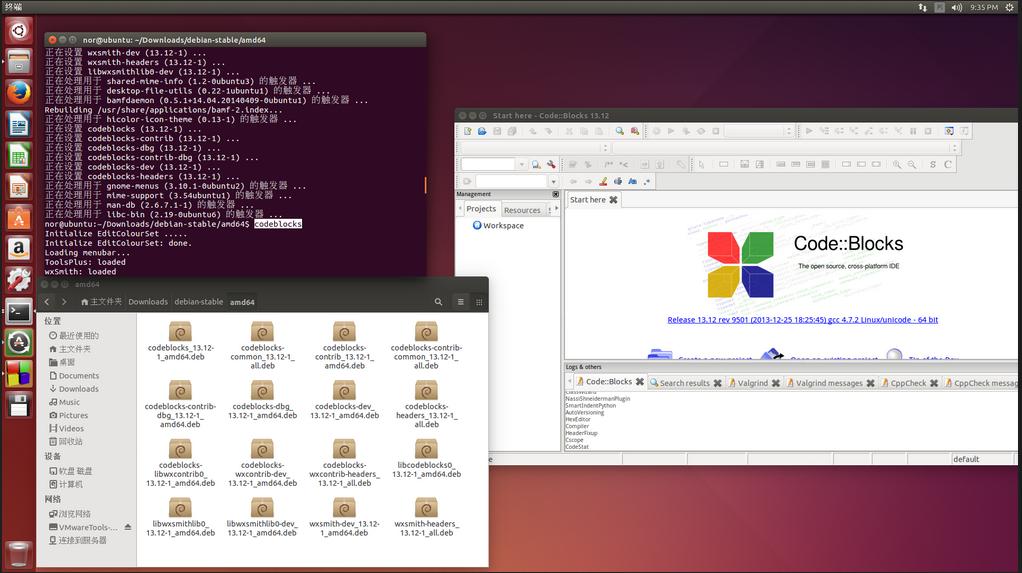Switch file manager to grid view
This screenshot has width=1022, height=573.
[479, 302]
